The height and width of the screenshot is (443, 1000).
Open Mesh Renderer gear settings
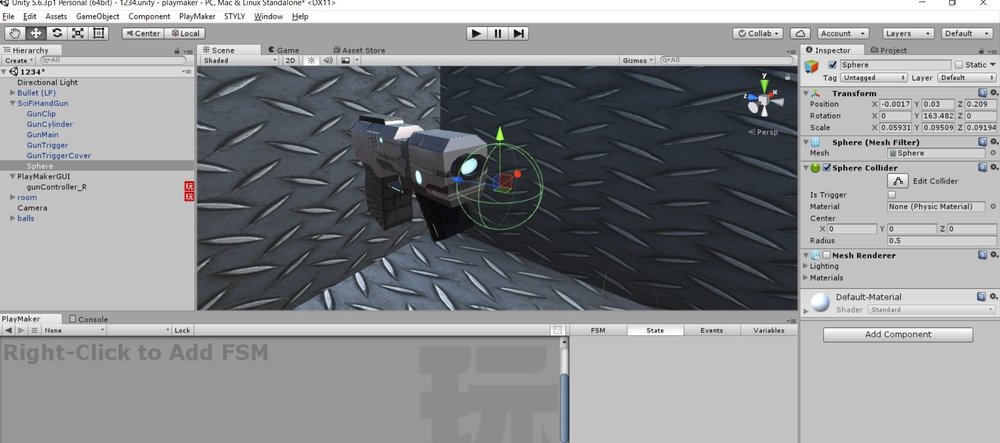[994, 255]
